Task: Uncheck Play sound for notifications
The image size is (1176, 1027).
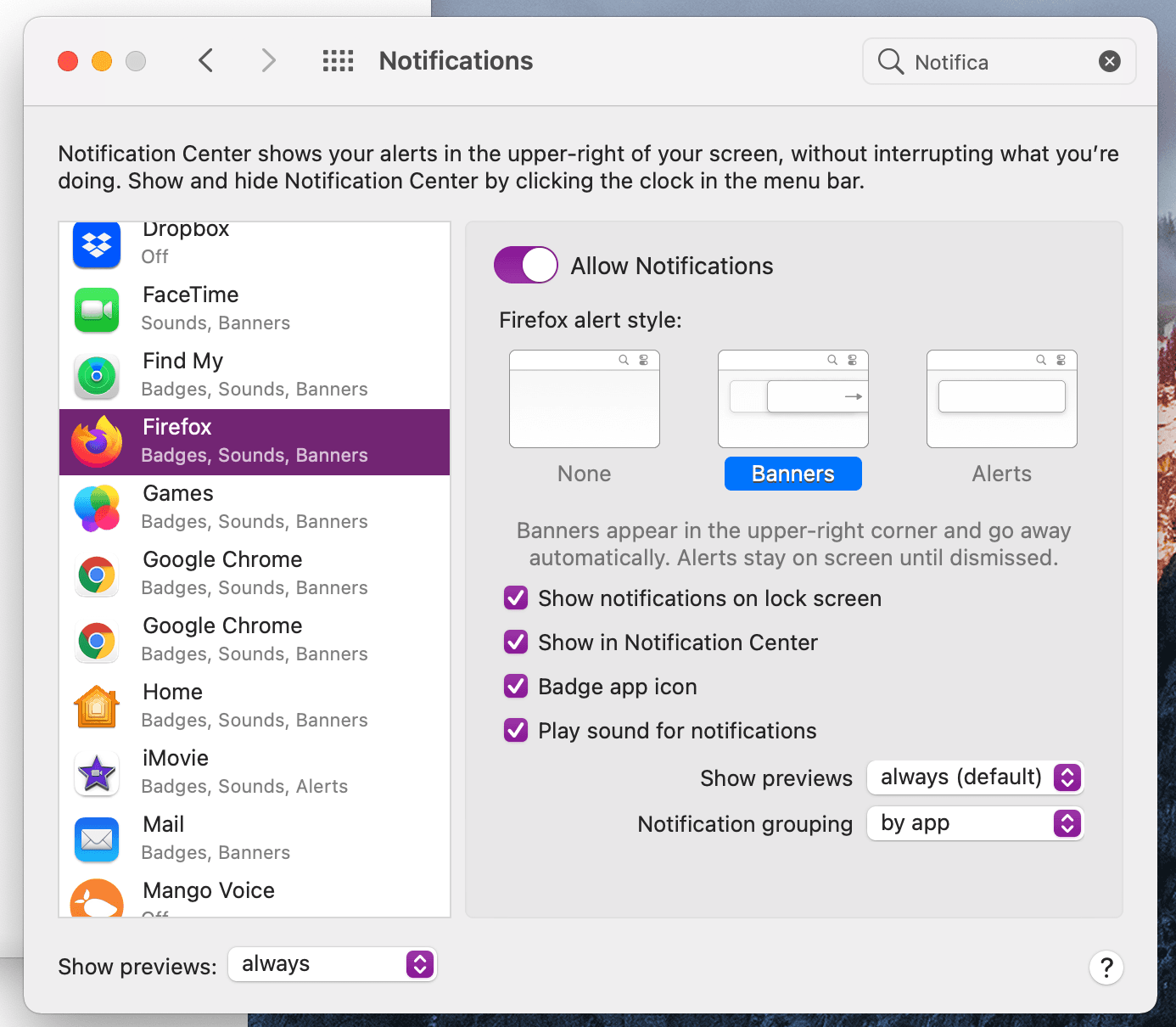Action: (516, 731)
